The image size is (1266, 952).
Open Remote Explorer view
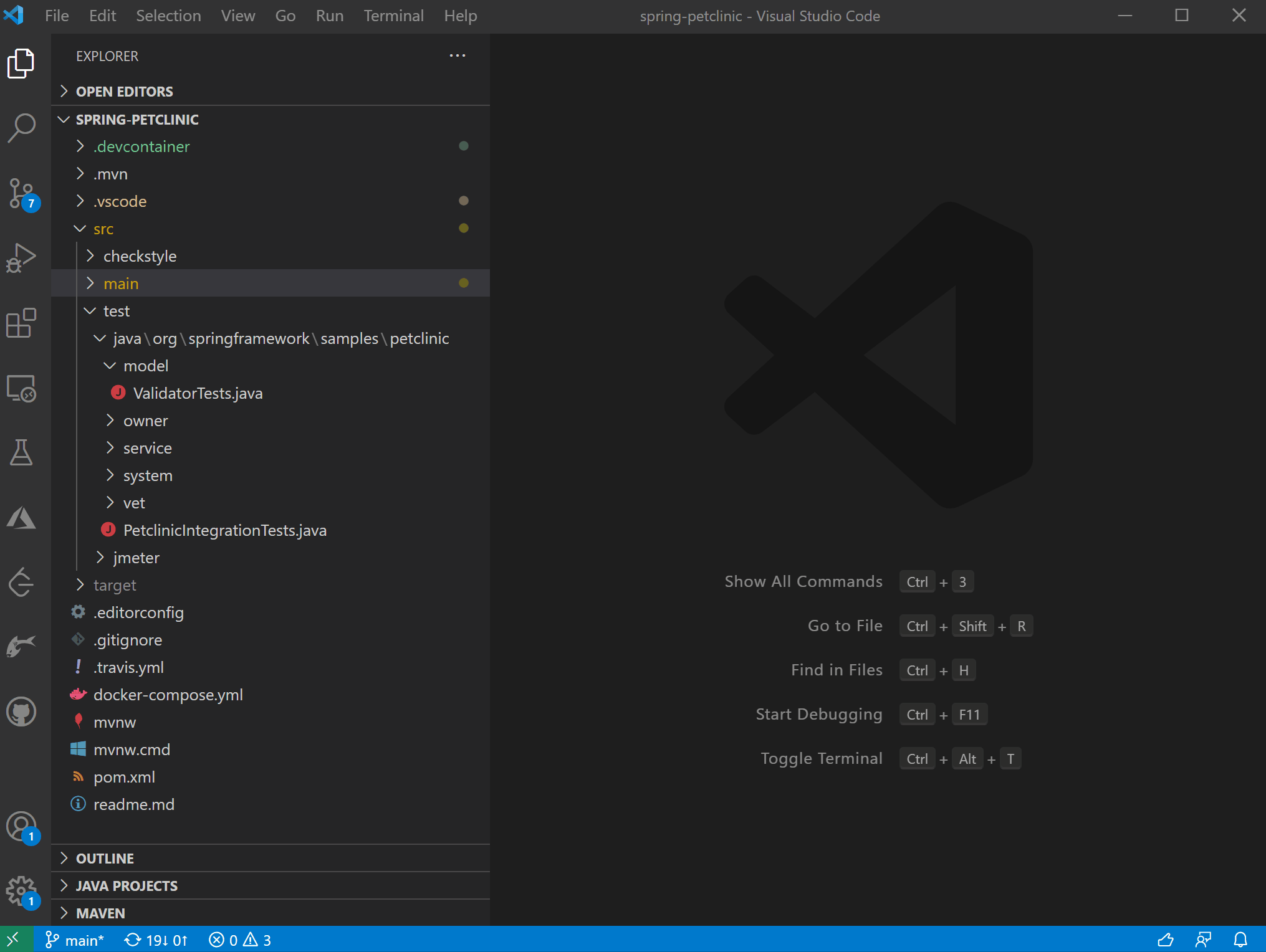(x=21, y=388)
